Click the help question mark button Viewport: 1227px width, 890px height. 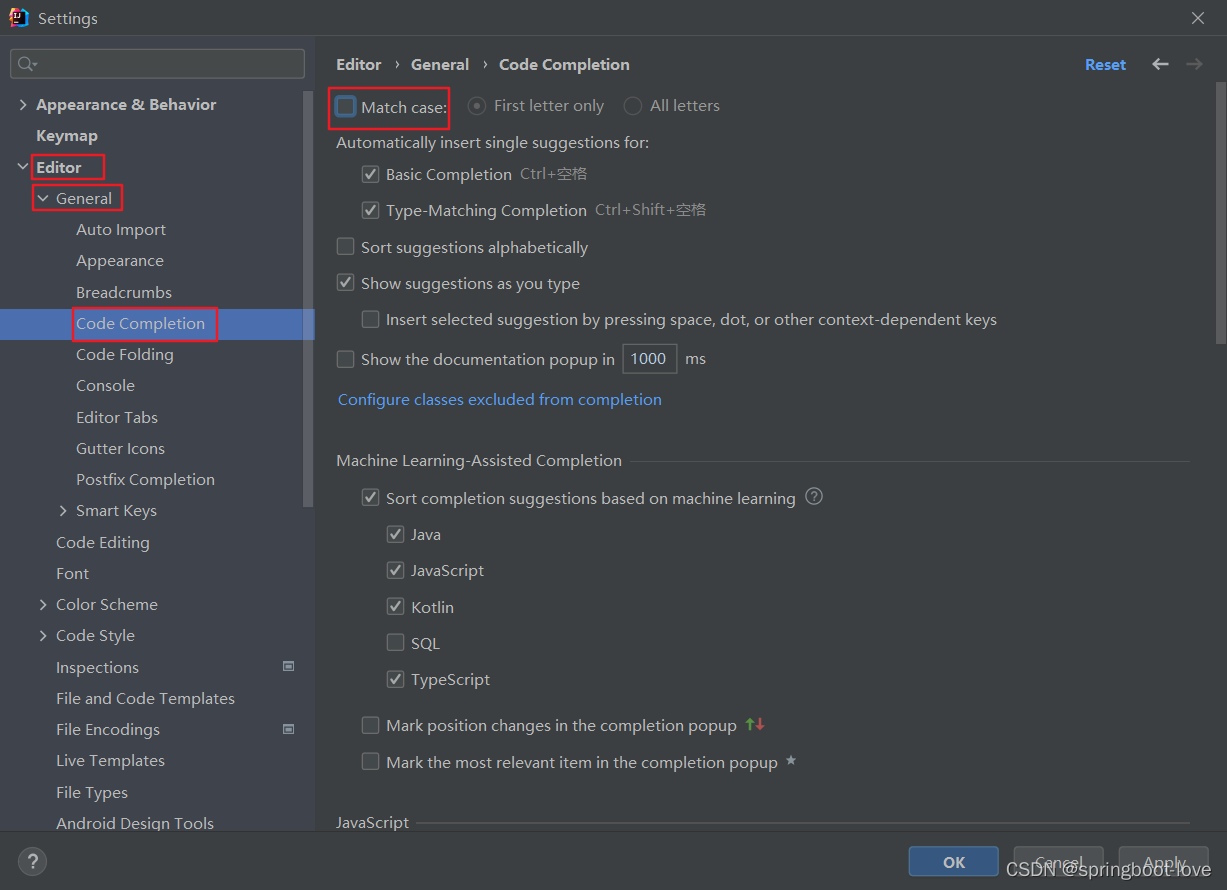[32, 860]
